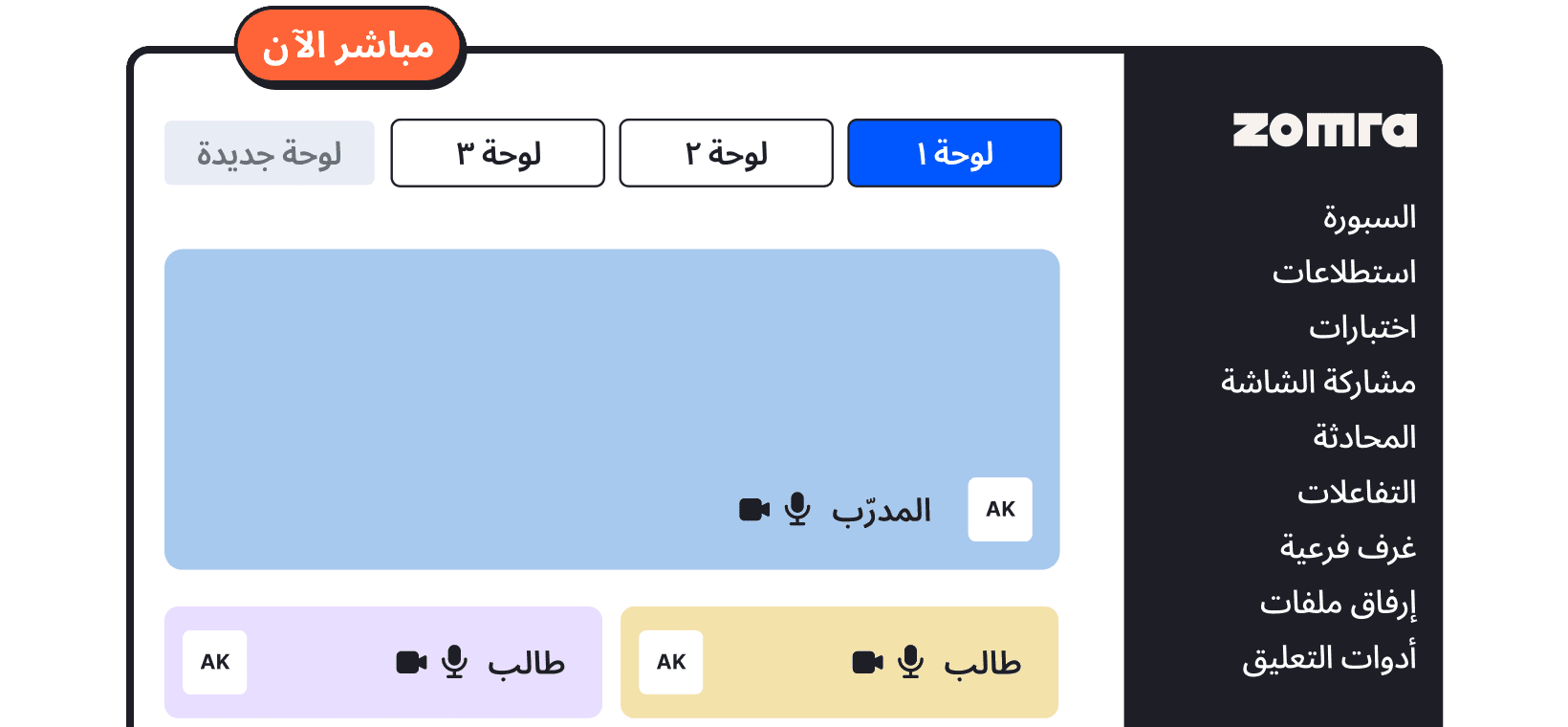The height and width of the screenshot is (727, 1568).
Task: Switch to the لوحة ١ tab
Action: [954, 153]
